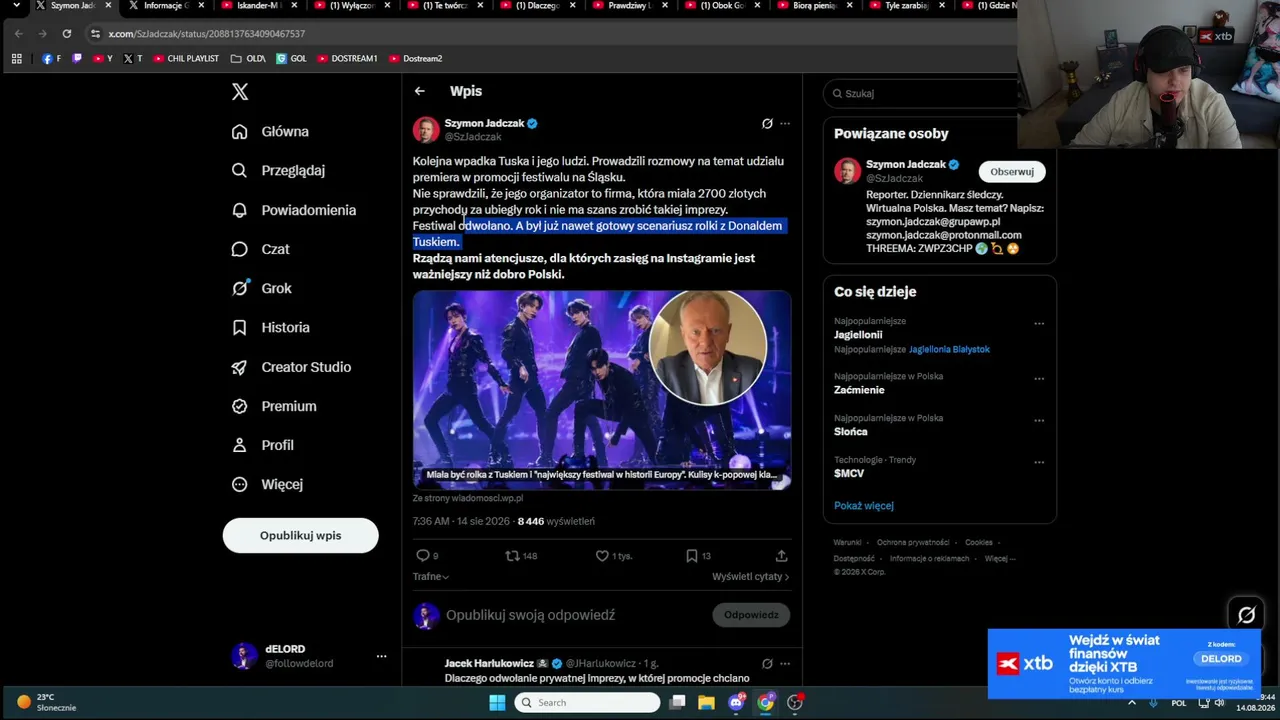Repost the post with 148 reposts
The height and width of the screenshot is (720, 1280).
521,556
